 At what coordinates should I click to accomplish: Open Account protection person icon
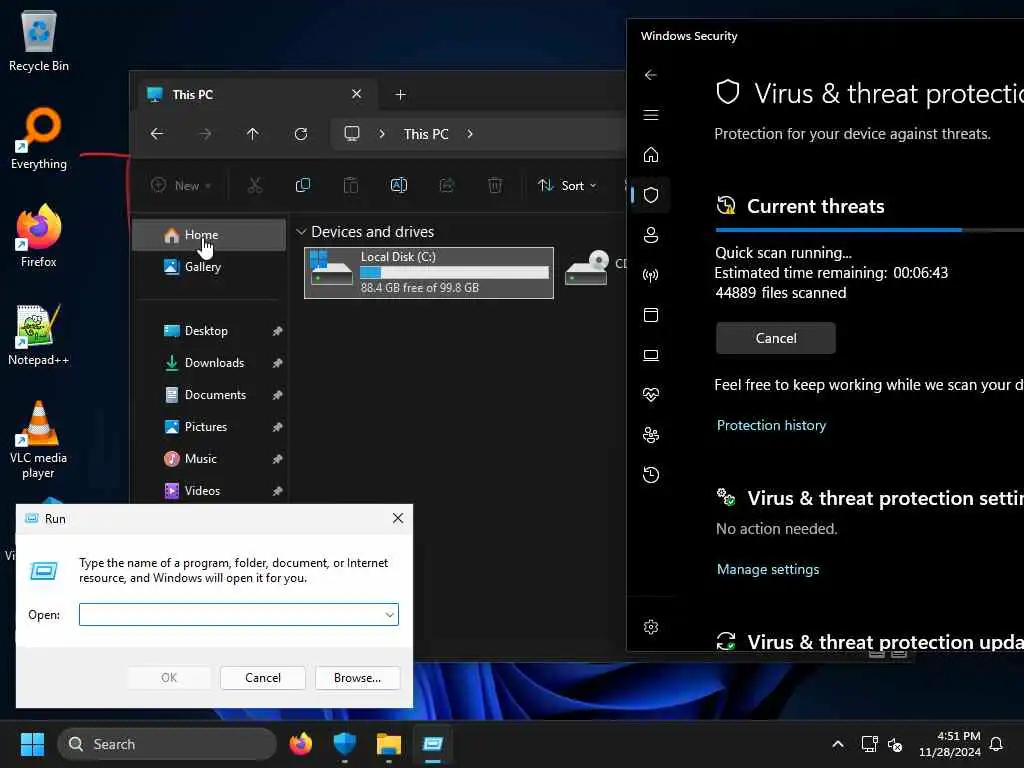point(650,235)
